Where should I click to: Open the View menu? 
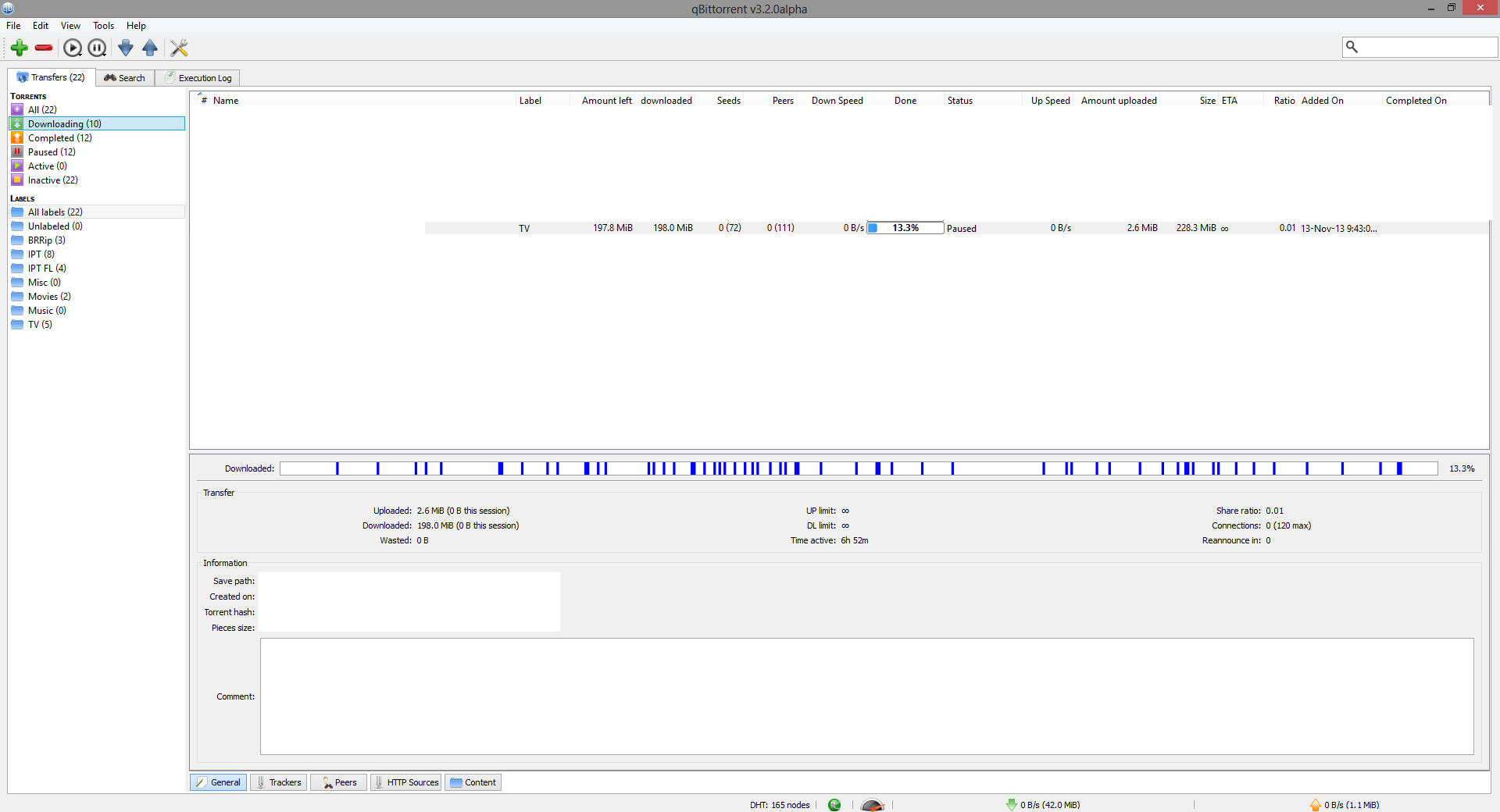[x=70, y=26]
